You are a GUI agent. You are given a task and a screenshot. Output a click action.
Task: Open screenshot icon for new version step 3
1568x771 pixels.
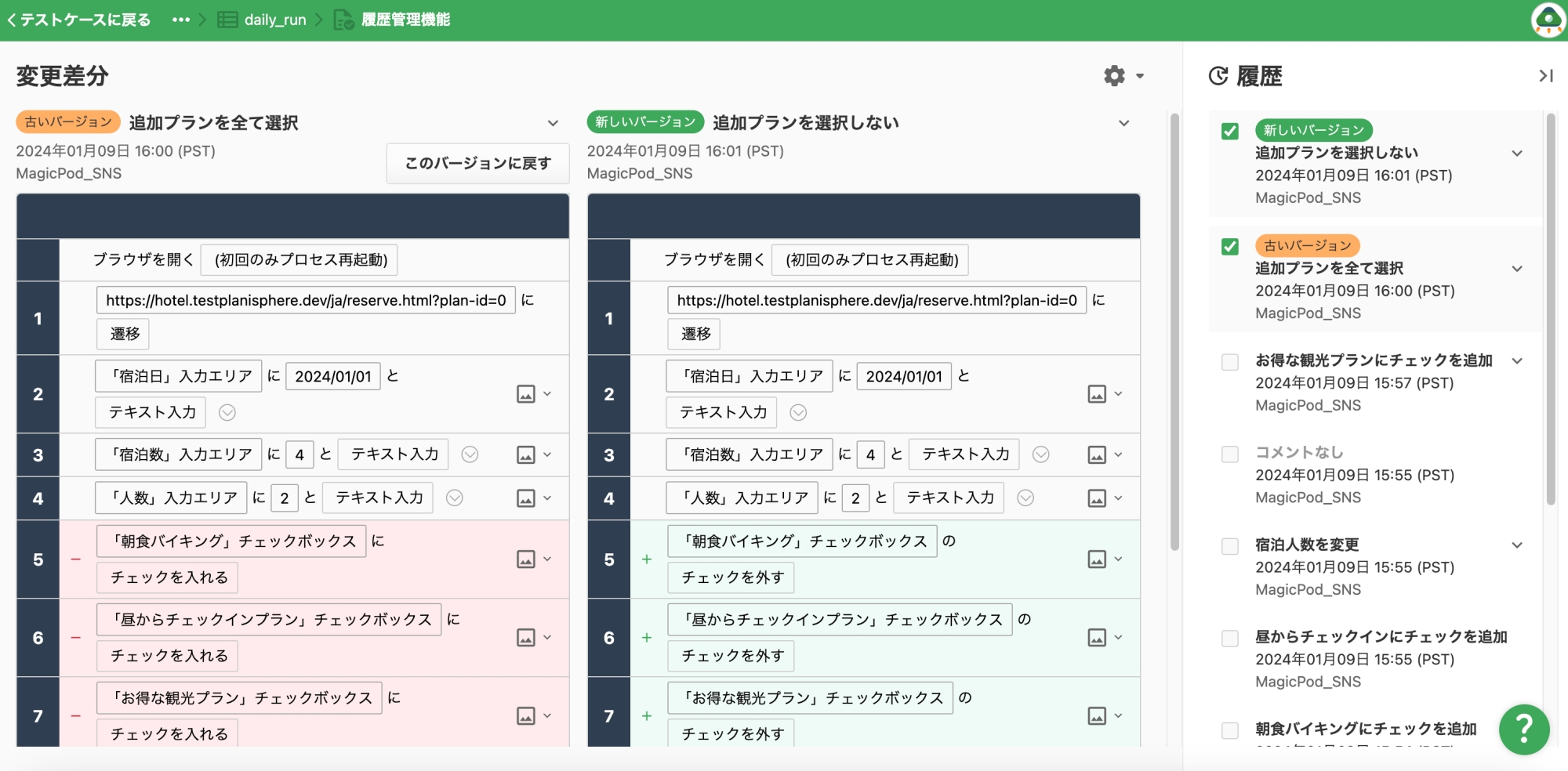(x=1097, y=455)
